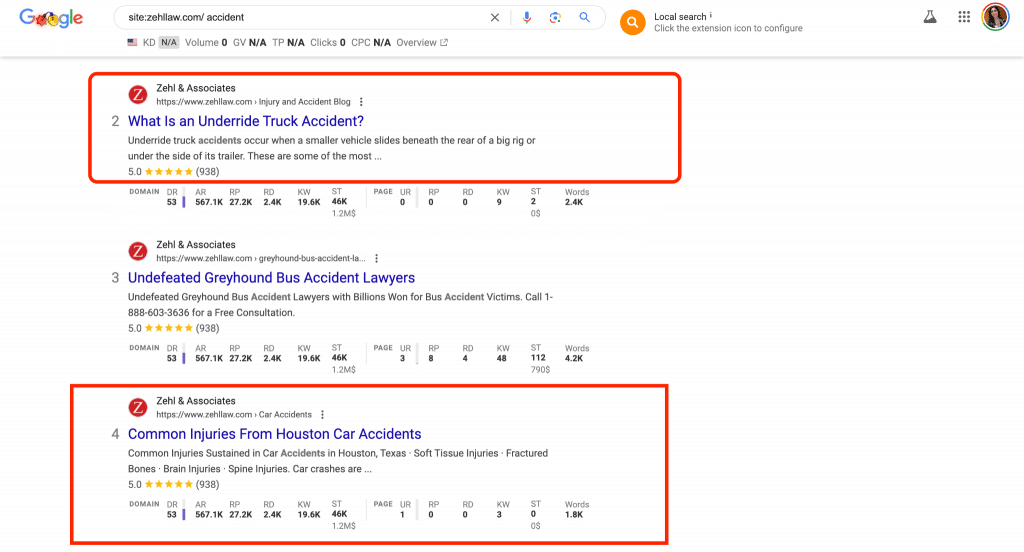Open 'Common Injuries From Houston Car Accidents'
Image resolution: width=1024 pixels, height=552 pixels.
[275, 434]
